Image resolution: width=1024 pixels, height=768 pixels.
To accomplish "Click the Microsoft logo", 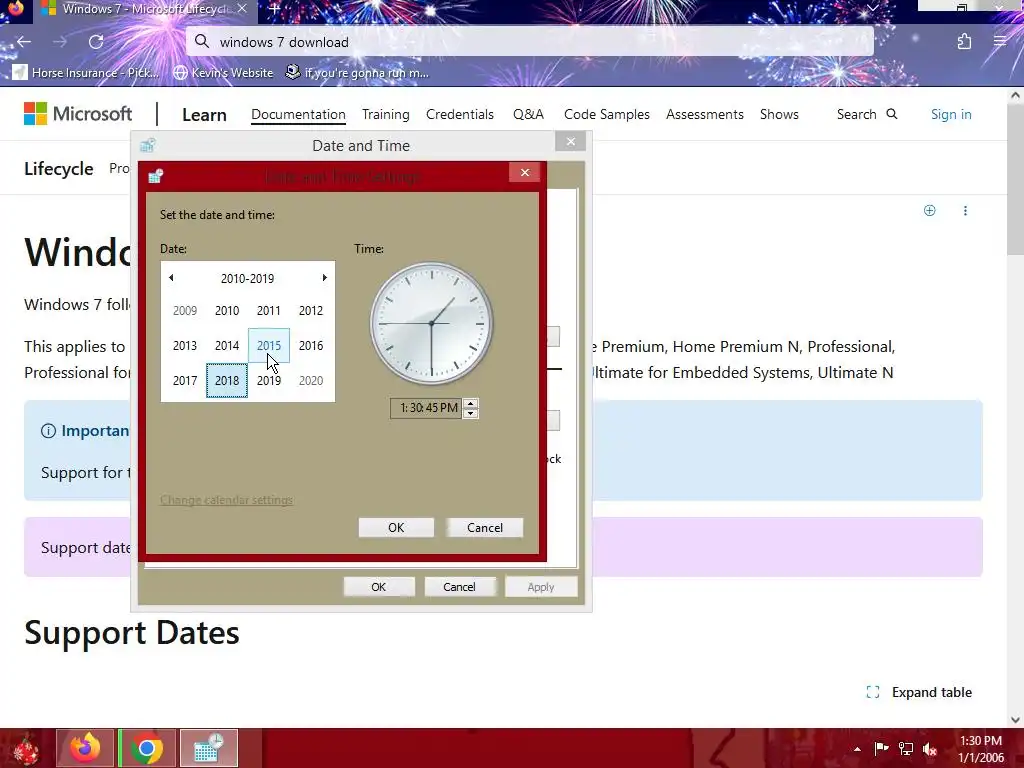I will click(78, 114).
